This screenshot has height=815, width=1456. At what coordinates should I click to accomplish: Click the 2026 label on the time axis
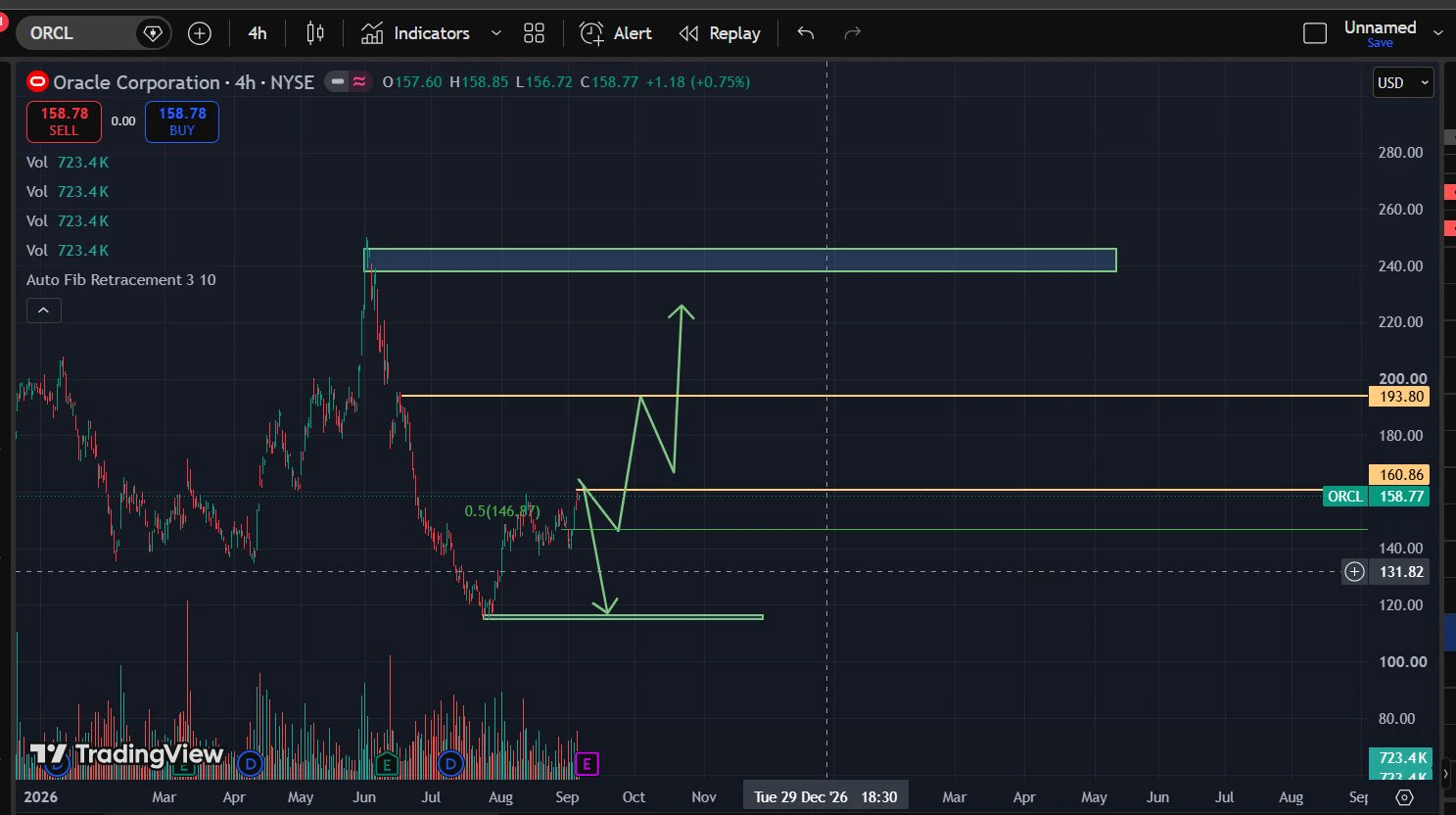(x=41, y=797)
